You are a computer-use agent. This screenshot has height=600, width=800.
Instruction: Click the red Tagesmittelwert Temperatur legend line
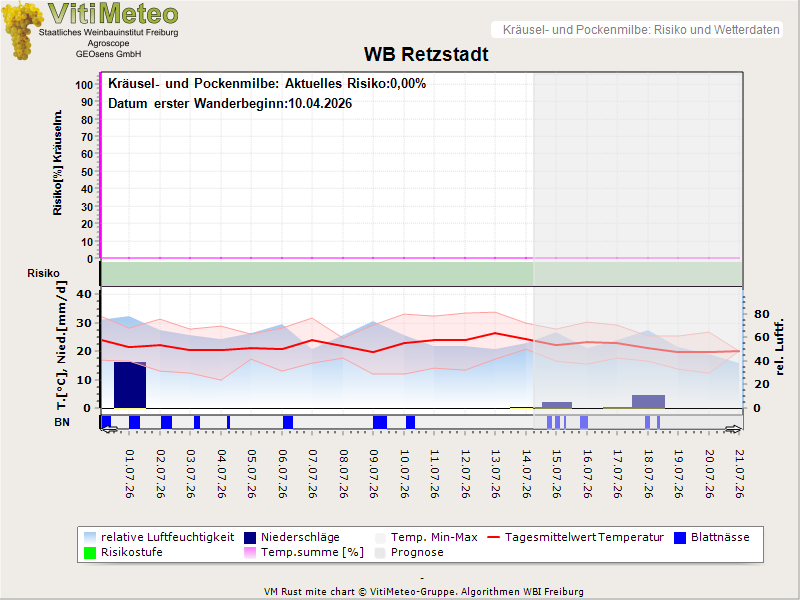point(494,537)
